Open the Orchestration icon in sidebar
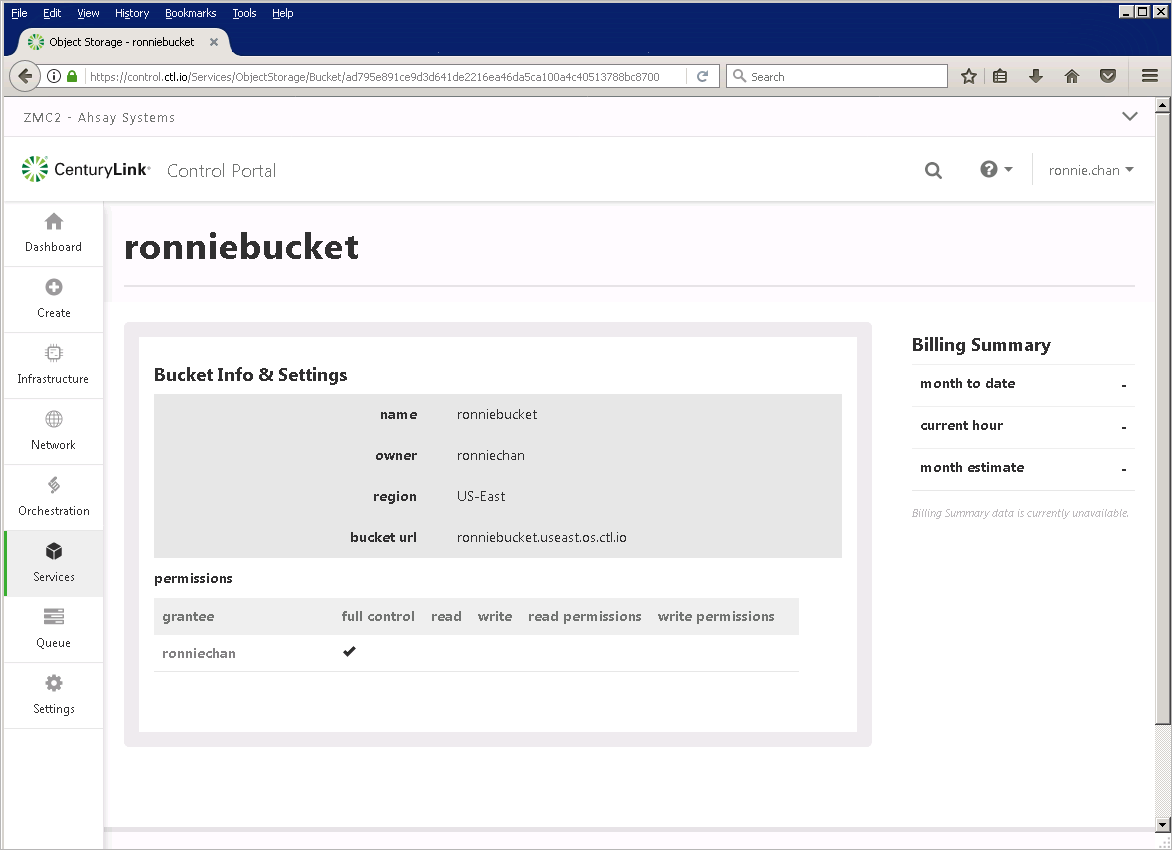 (x=53, y=484)
